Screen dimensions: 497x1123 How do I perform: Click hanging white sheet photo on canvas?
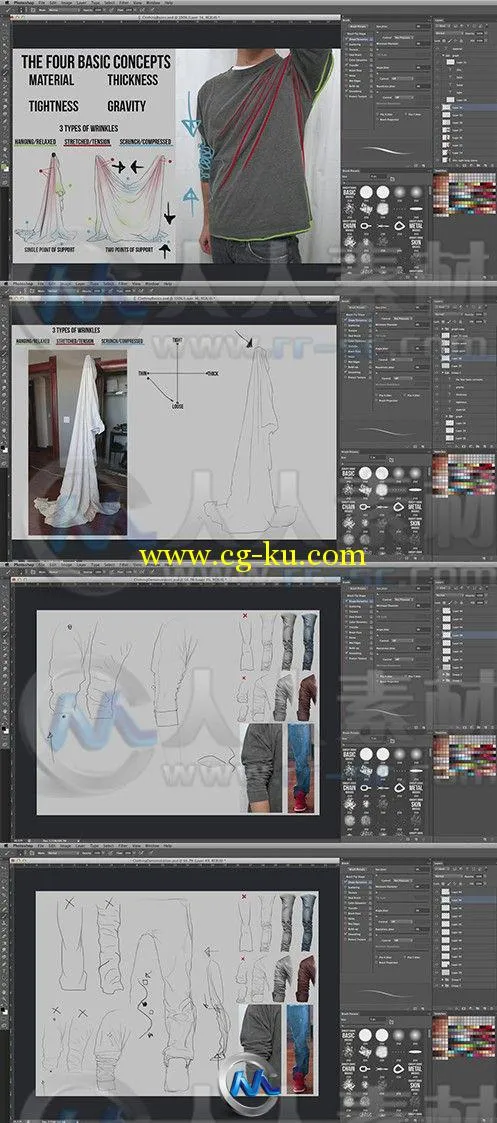pyautogui.click(x=77, y=443)
